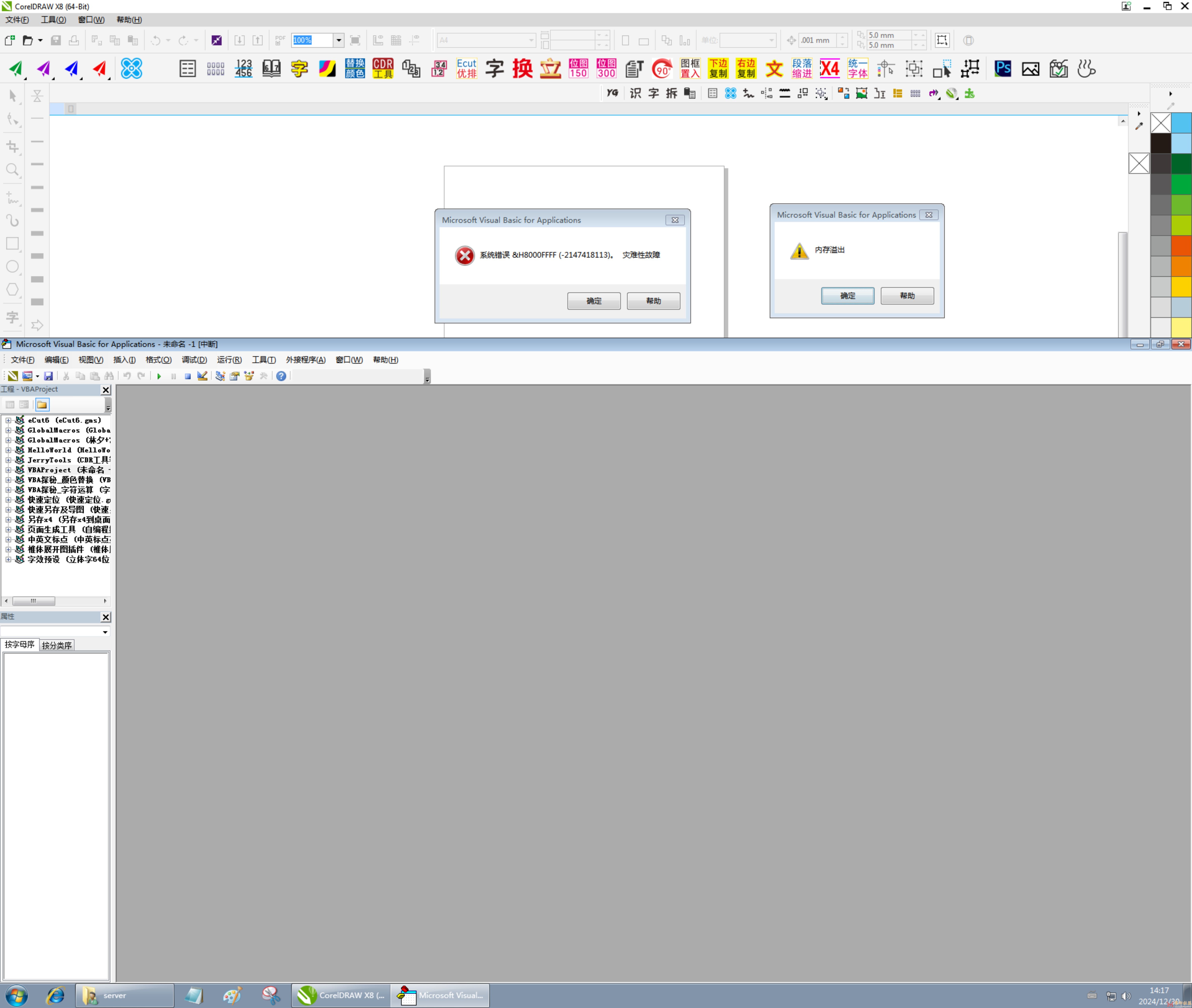1192x1008 pixels.
Task: Click the 统一字体 icon
Action: click(858, 69)
